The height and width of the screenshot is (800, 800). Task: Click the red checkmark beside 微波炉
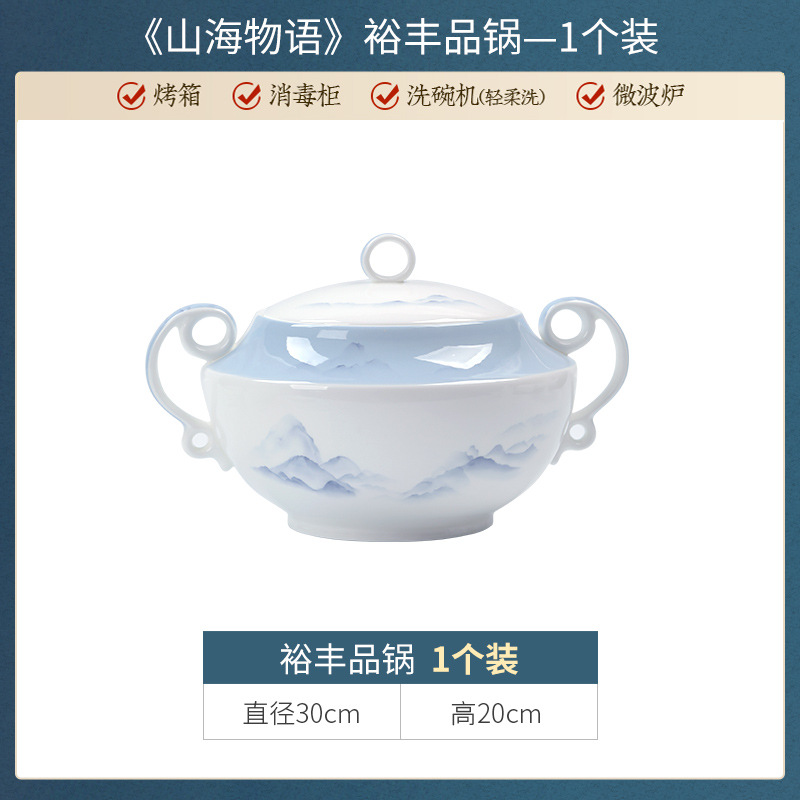coord(591,95)
